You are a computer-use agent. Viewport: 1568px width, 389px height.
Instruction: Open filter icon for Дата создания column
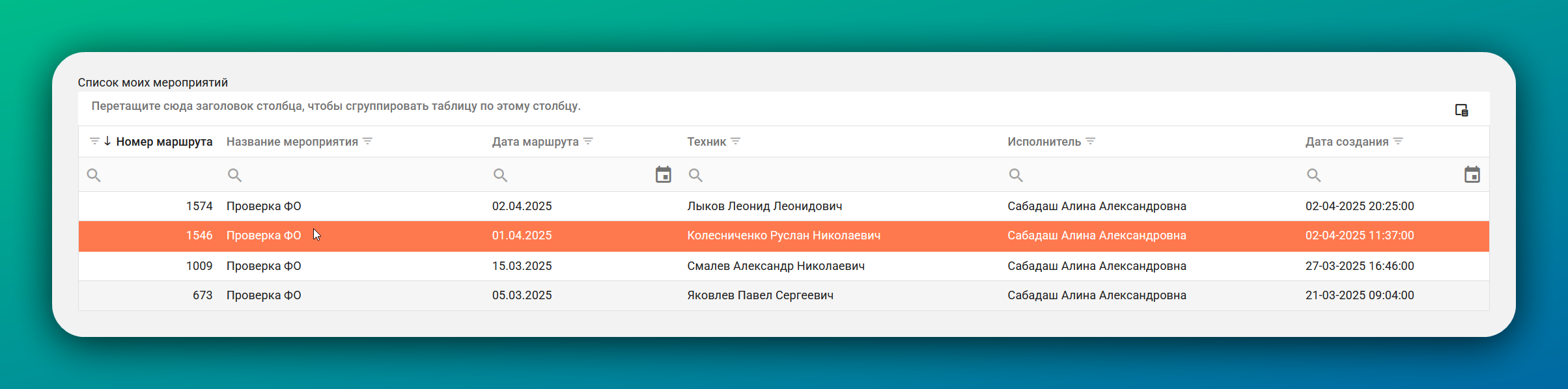pos(1398,141)
